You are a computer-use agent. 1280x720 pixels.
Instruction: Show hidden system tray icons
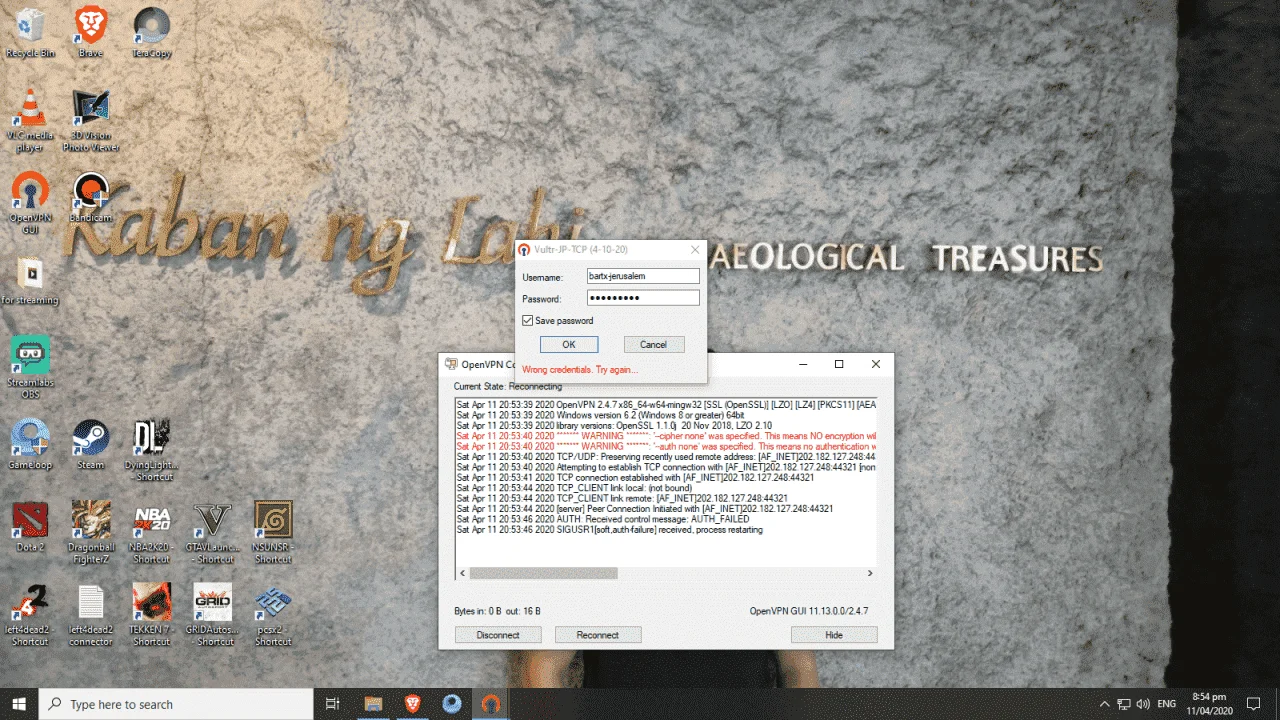1104,704
